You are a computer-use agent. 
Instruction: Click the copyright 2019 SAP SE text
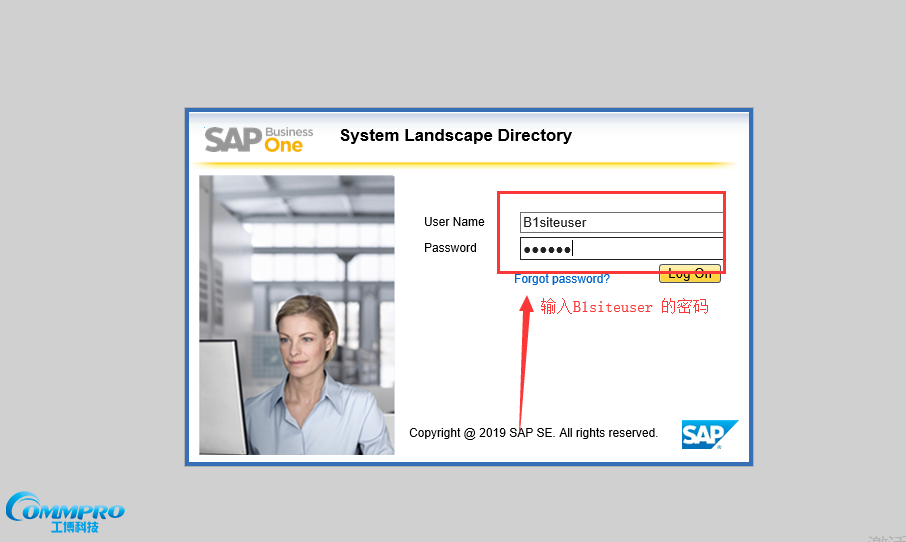(533, 433)
